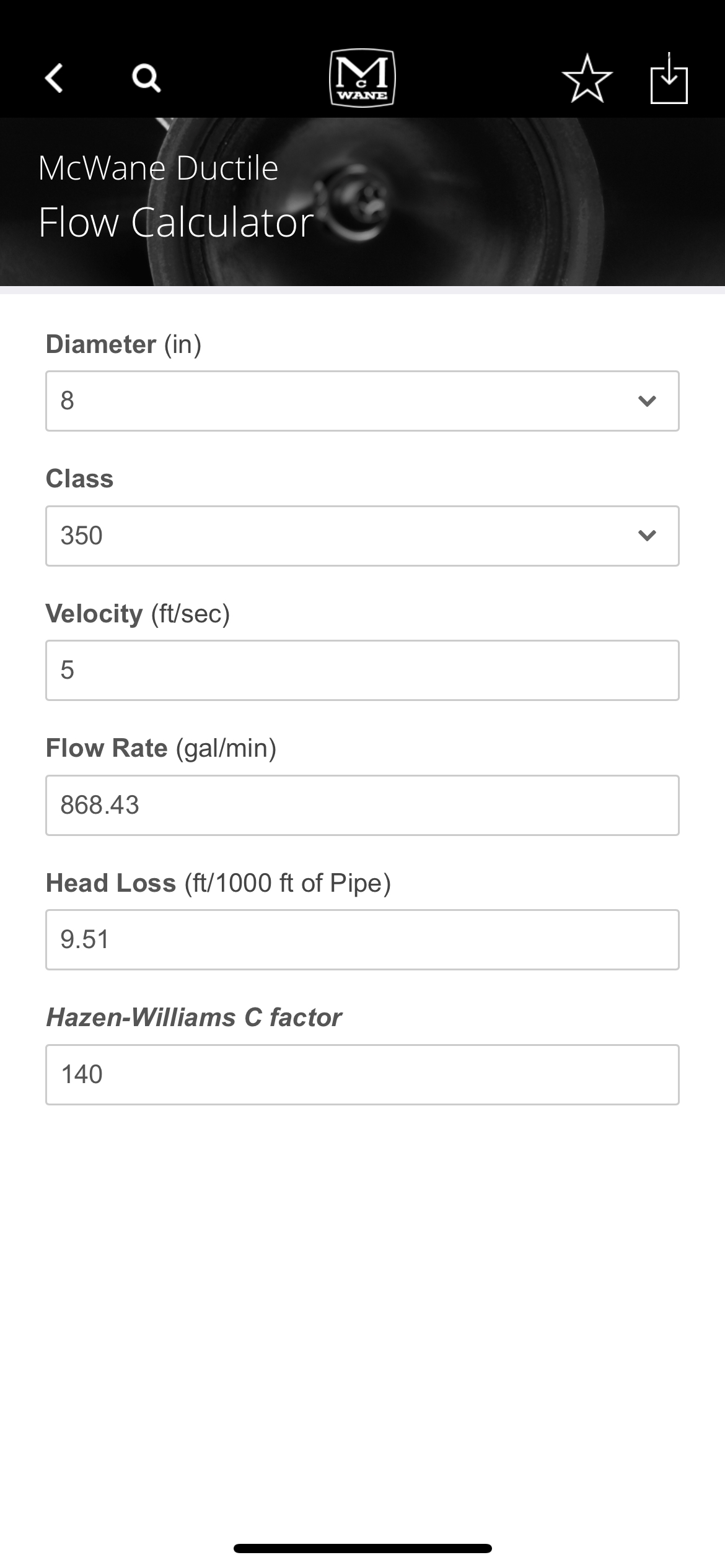Screen dimensions: 725x1568
Task: Tap the download arrow box icon
Action: (669, 78)
